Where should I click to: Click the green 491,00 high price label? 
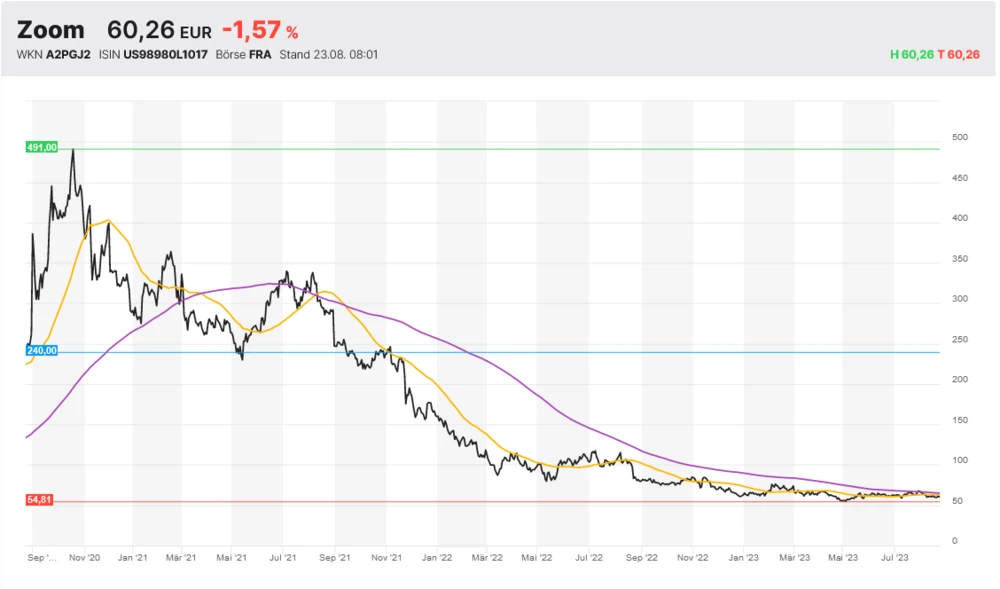(x=41, y=147)
